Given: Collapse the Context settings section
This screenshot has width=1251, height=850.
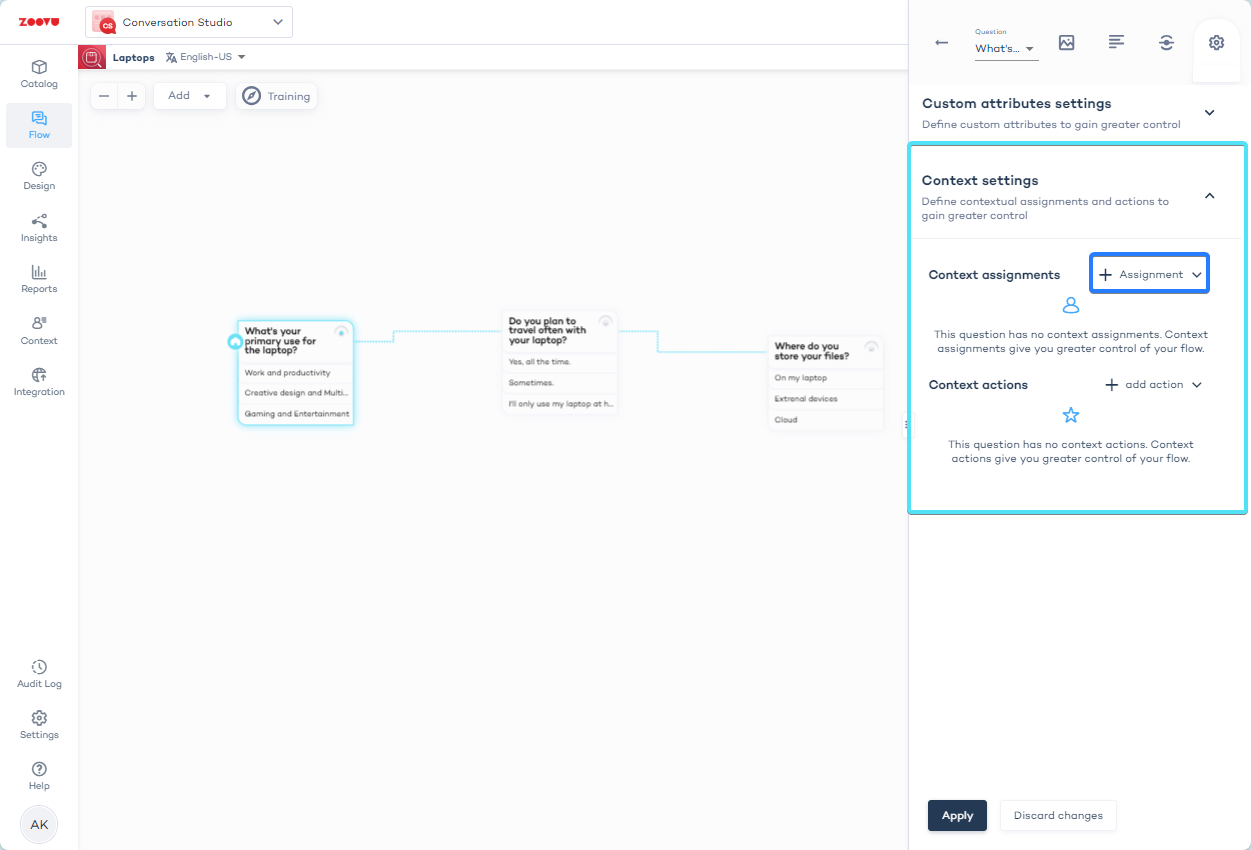Looking at the screenshot, I should click(x=1209, y=196).
